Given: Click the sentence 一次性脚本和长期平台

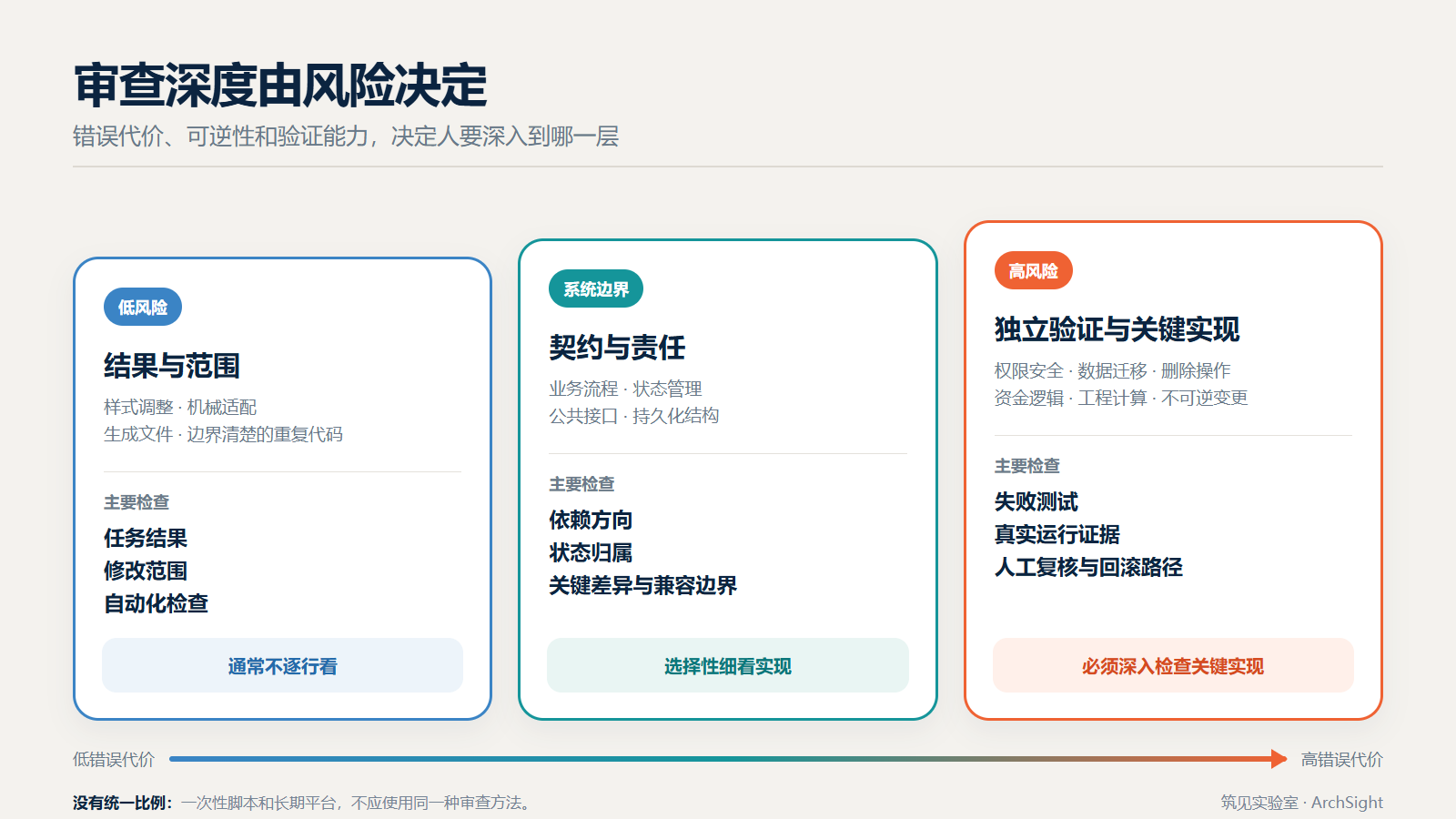Looking at the screenshot, I should [356, 803].
